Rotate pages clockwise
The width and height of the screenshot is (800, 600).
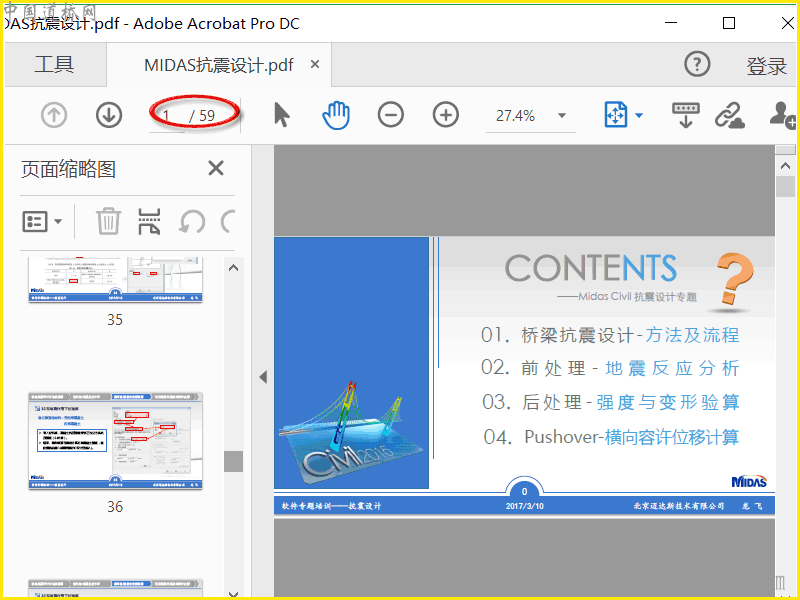(228, 222)
